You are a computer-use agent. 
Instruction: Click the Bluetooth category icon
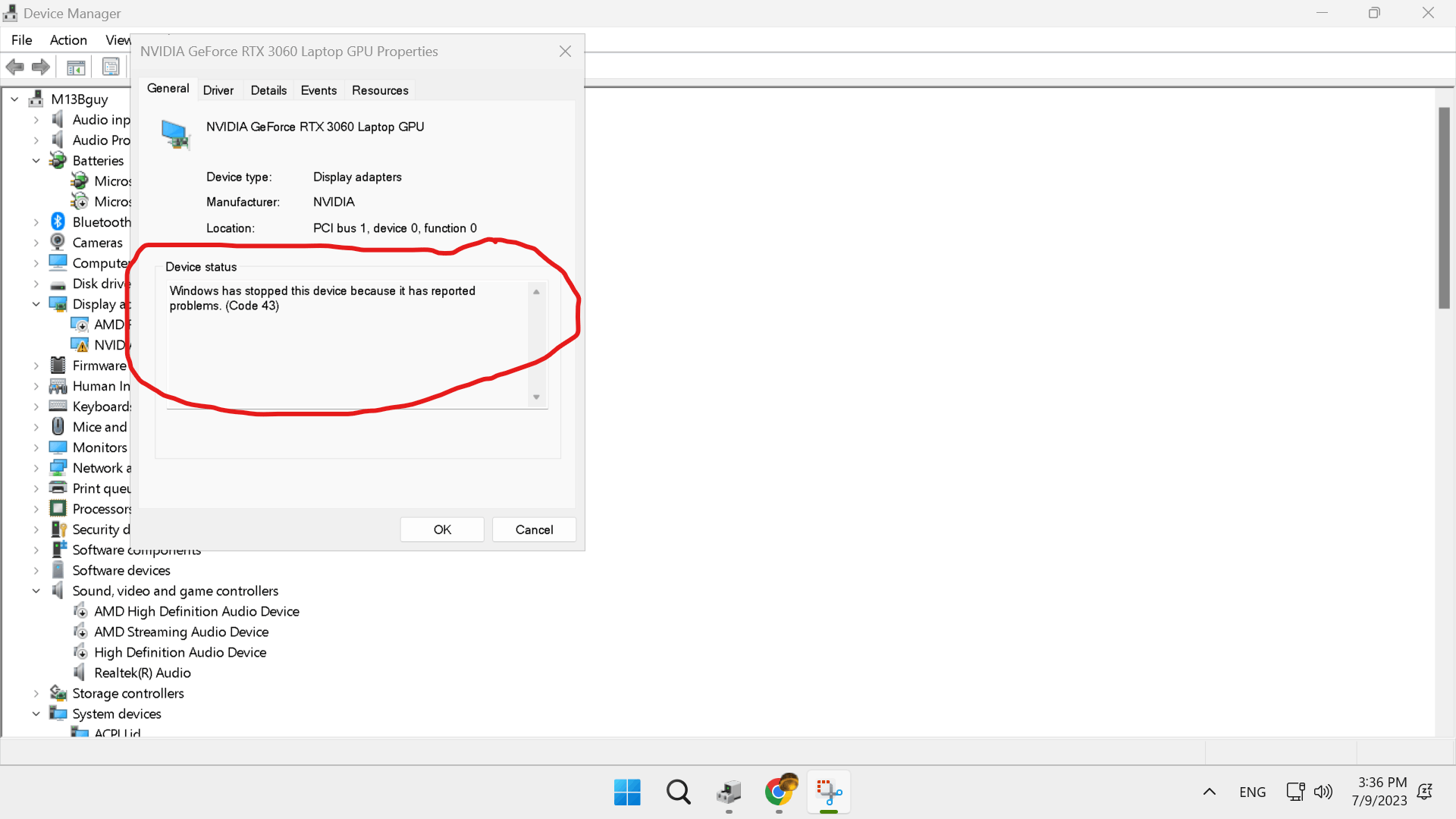point(58,221)
